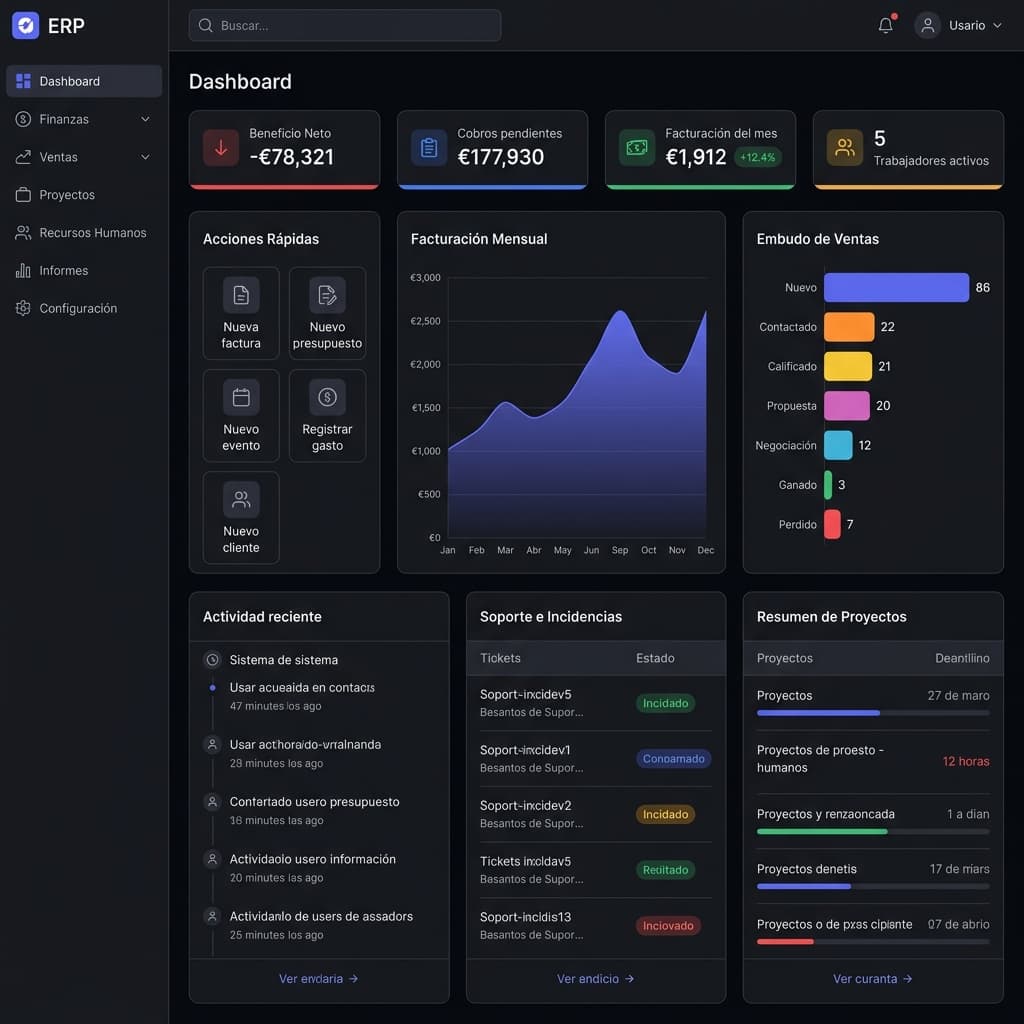Click the Trabajadores activos people icon

pyautogui.click(x=844, y=148)
